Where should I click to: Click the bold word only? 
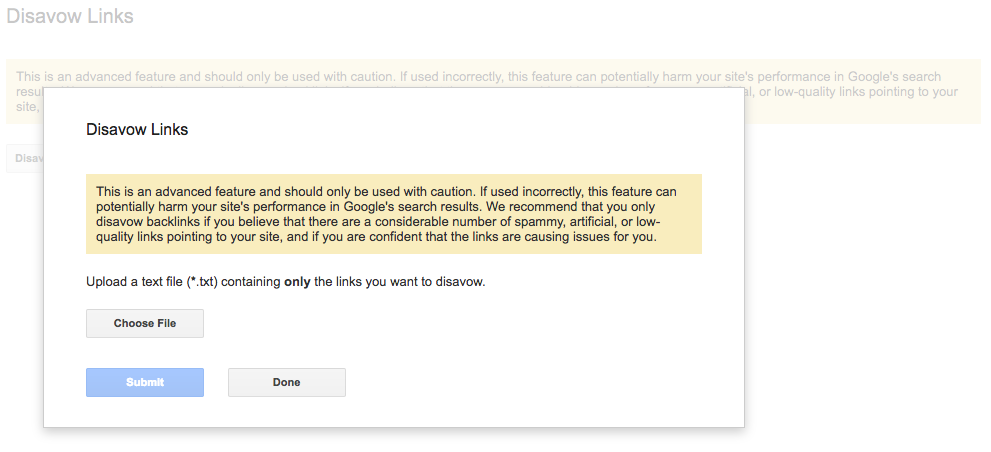tap(297, 282)
